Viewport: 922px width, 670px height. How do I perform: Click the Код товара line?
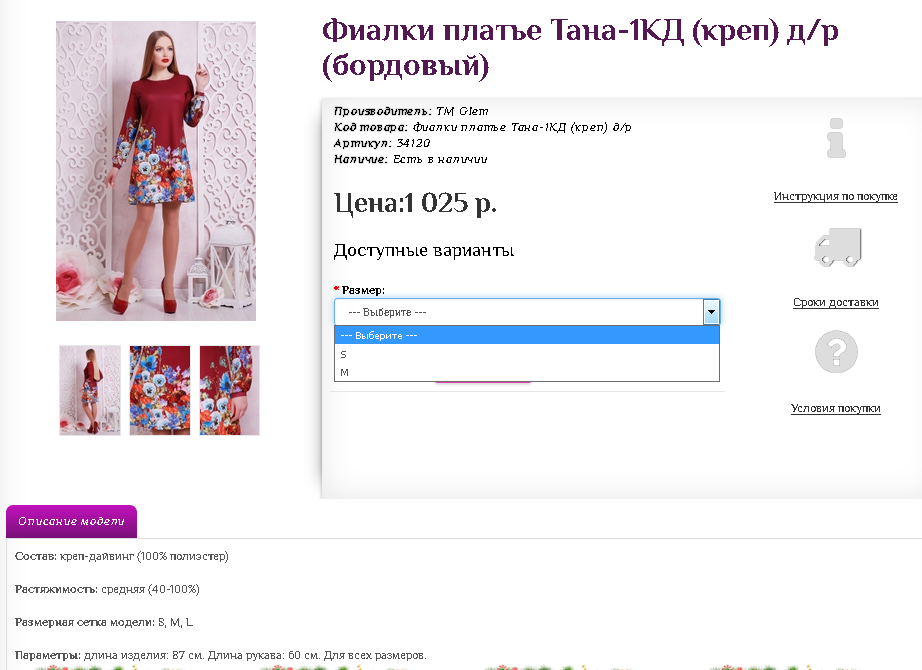482,127
